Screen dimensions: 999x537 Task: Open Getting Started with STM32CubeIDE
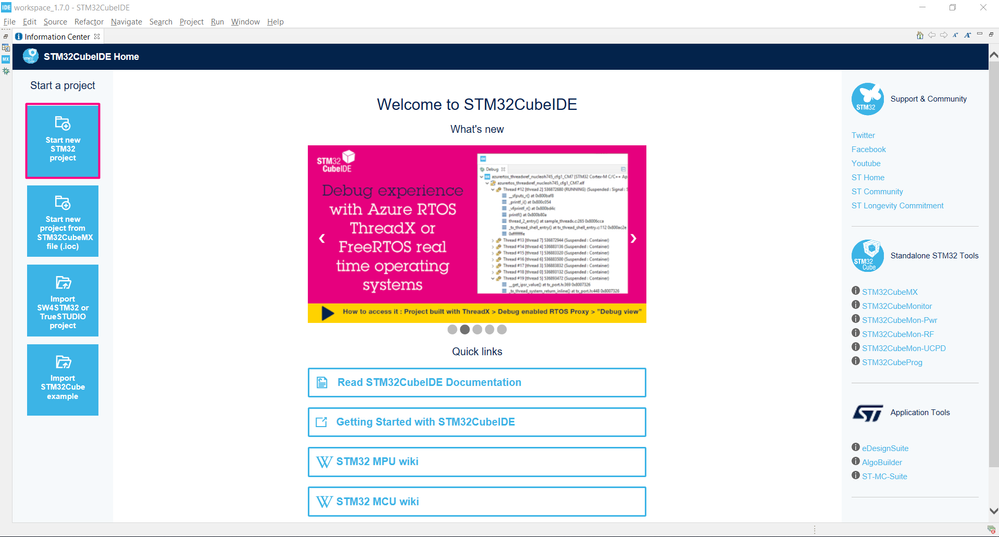477,422
